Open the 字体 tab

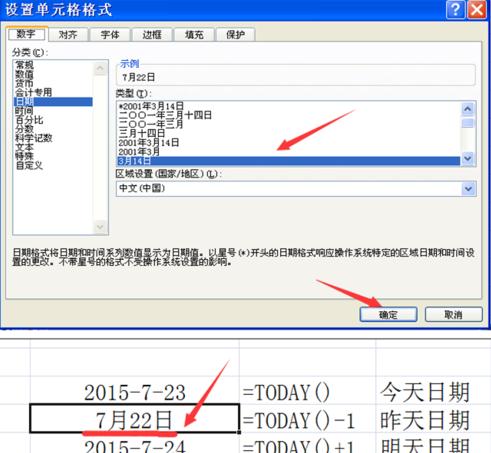110,34
